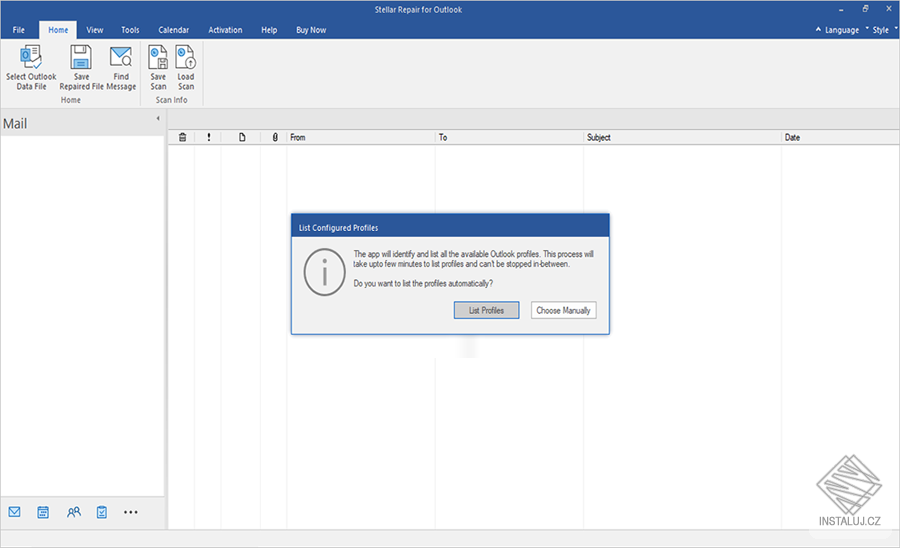The image size is (900, 548).
Task: Collapse the Mail pane with the arrow
Action: coord(158,119)
